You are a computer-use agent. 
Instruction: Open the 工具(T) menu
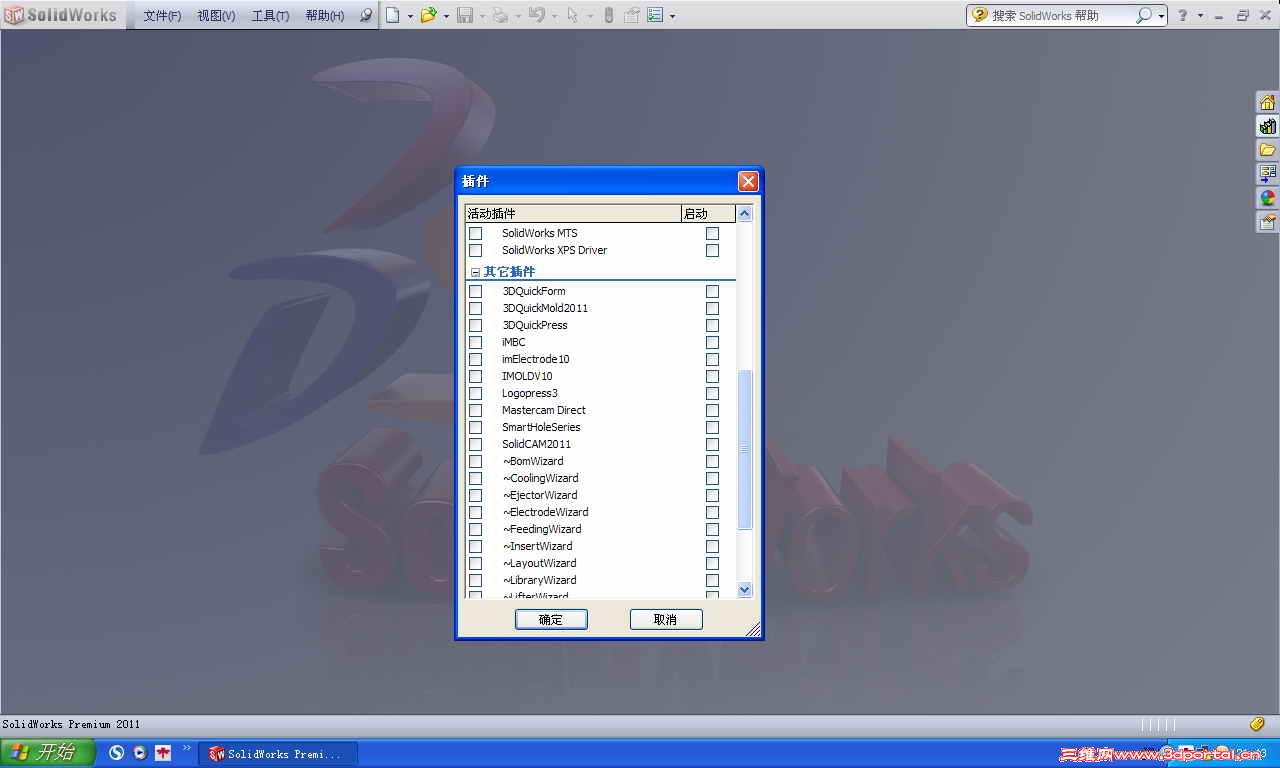pyautogui.click(x=270, y=16)
